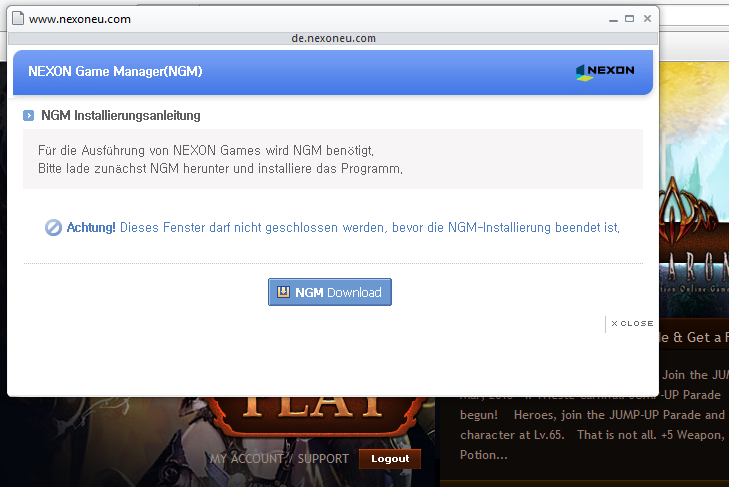
Task: Open SUPPORT link on background page
Action: coord(323,459)
